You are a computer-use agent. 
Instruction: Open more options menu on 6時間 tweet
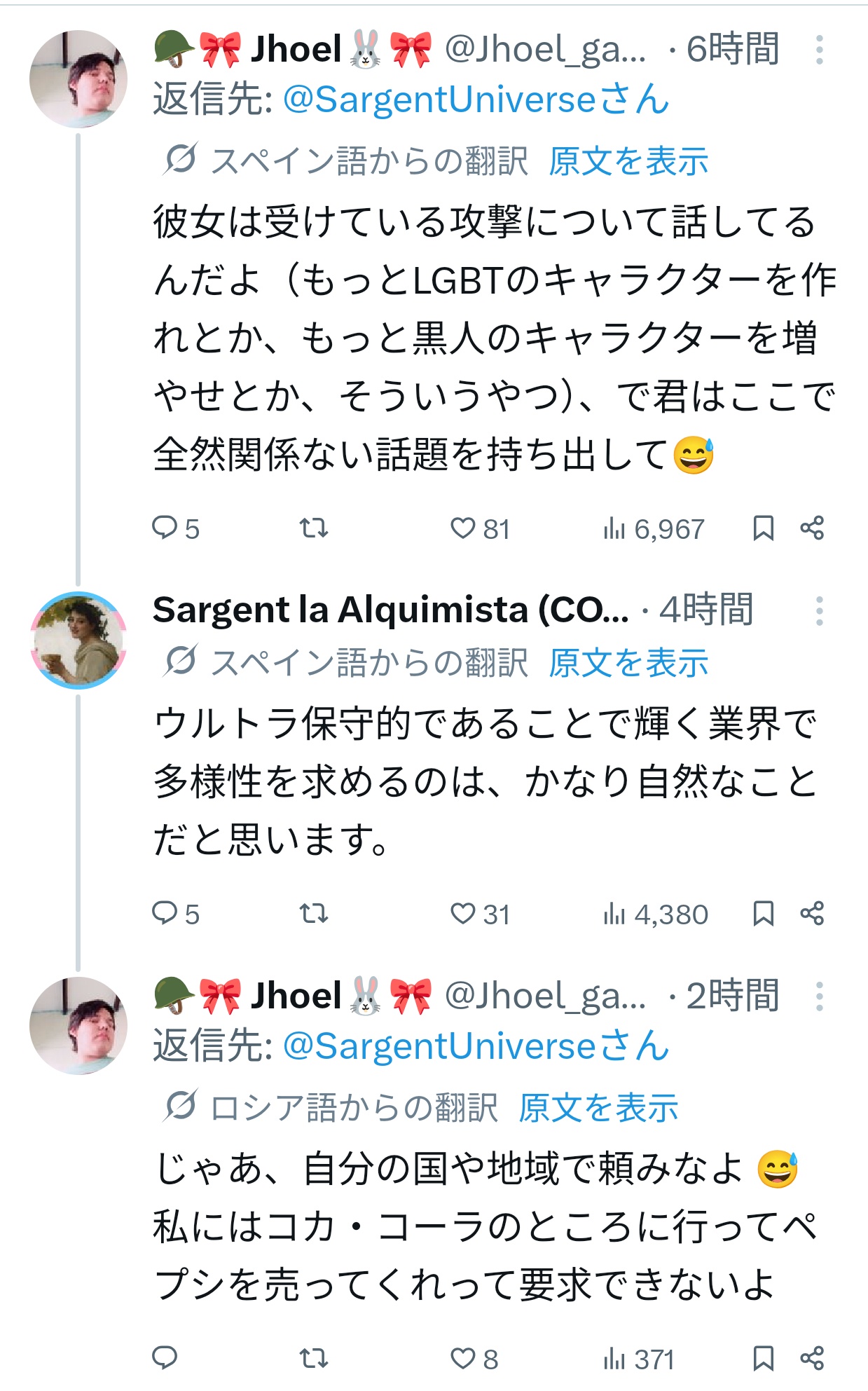[x=819, y=50]
